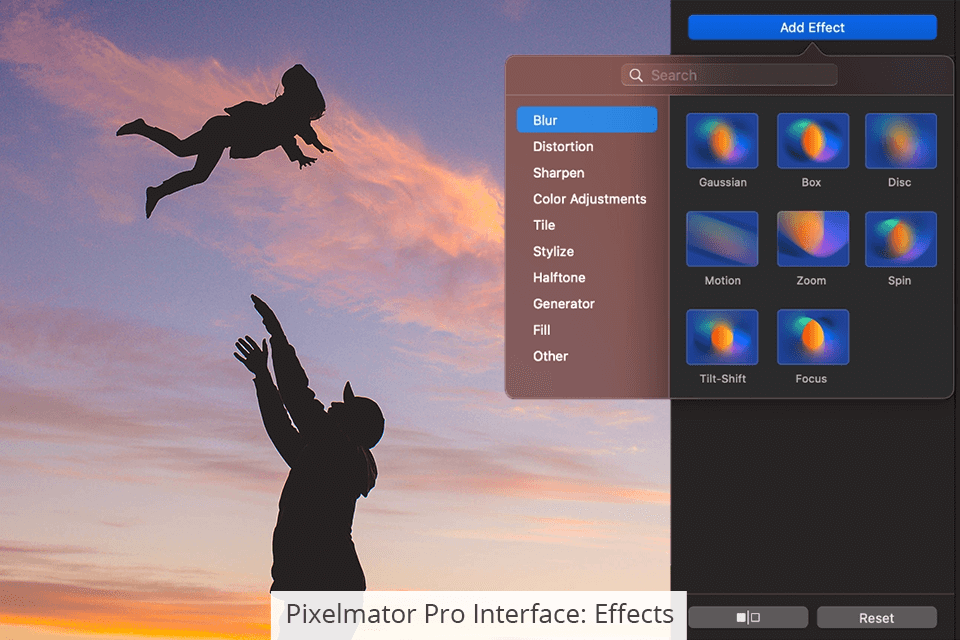Select the Focus blur effect icon
960x640 pixels.
point(812,337)
